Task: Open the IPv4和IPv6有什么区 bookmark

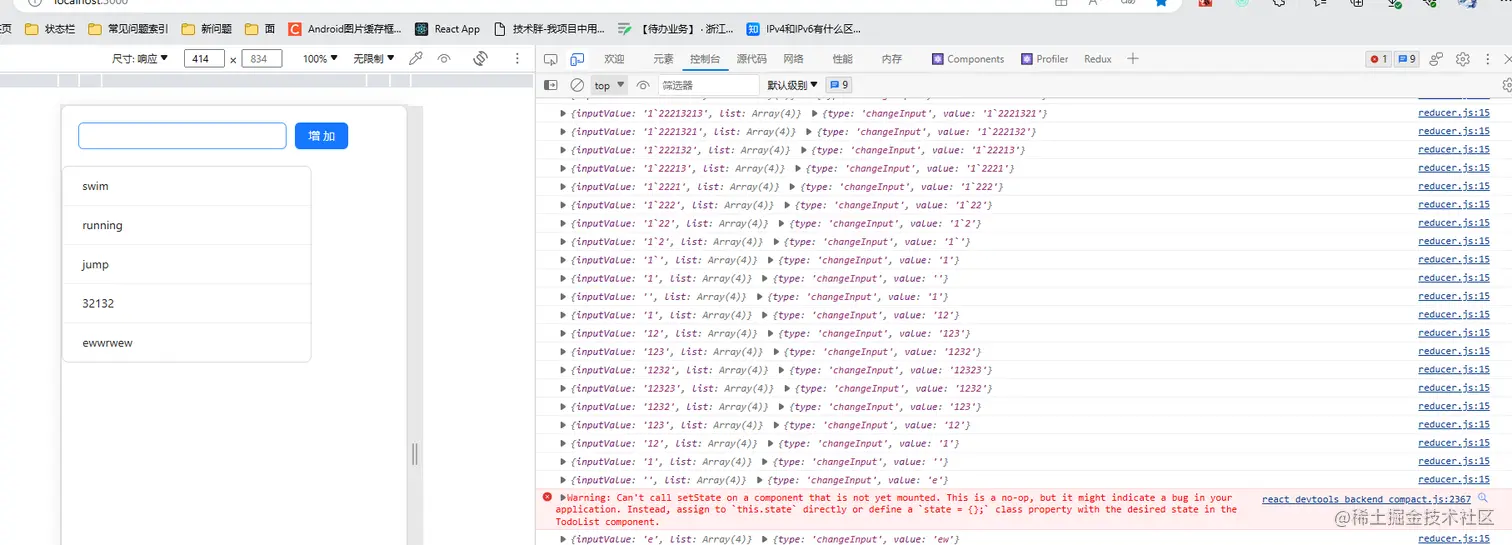Action: pos(803,29)
